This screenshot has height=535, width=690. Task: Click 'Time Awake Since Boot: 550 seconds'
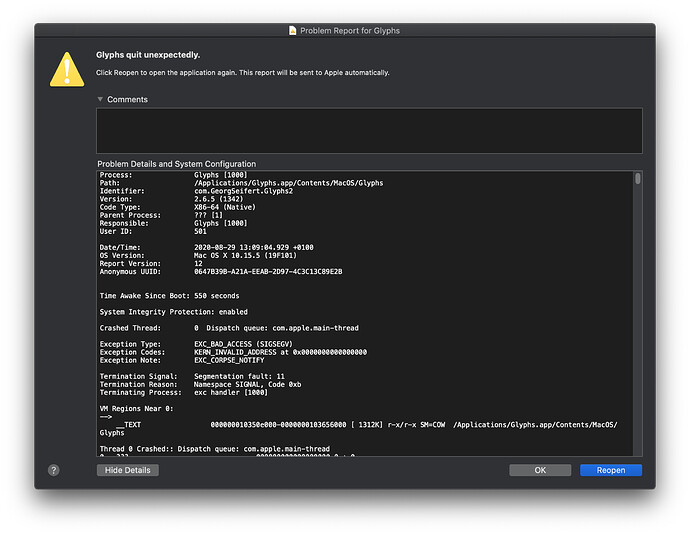(x=169, y=296)
